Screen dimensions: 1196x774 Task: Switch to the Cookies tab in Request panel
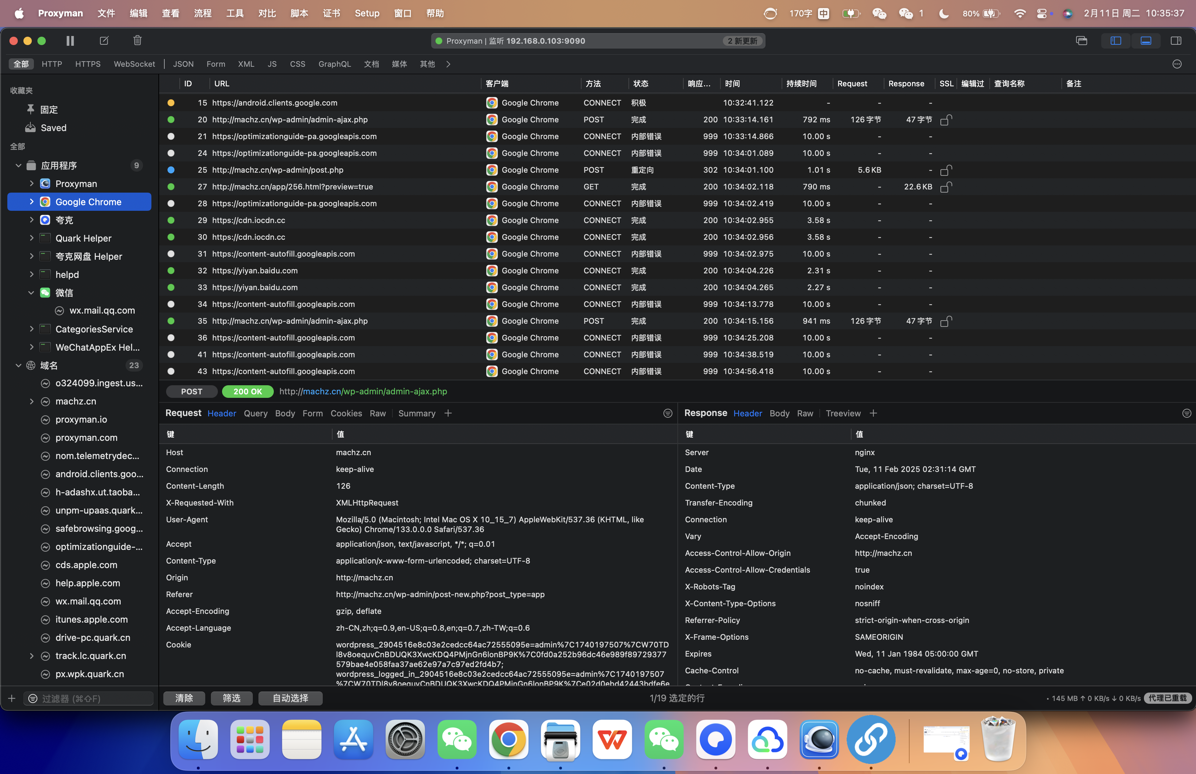pos(345,413)
